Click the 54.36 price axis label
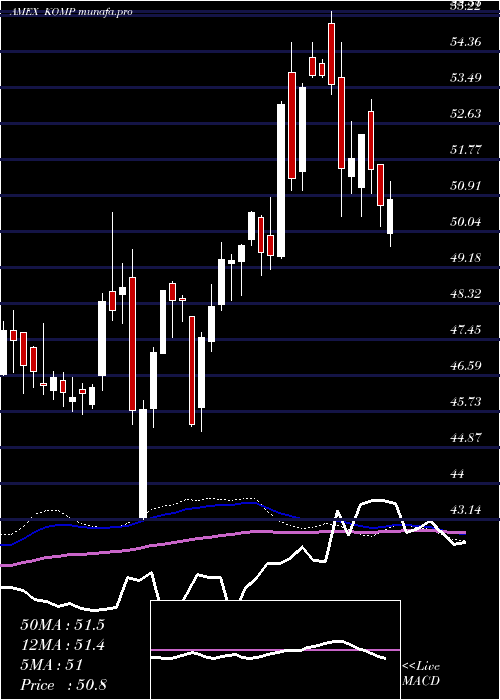 pyautogui.click(x=466, y=42)
